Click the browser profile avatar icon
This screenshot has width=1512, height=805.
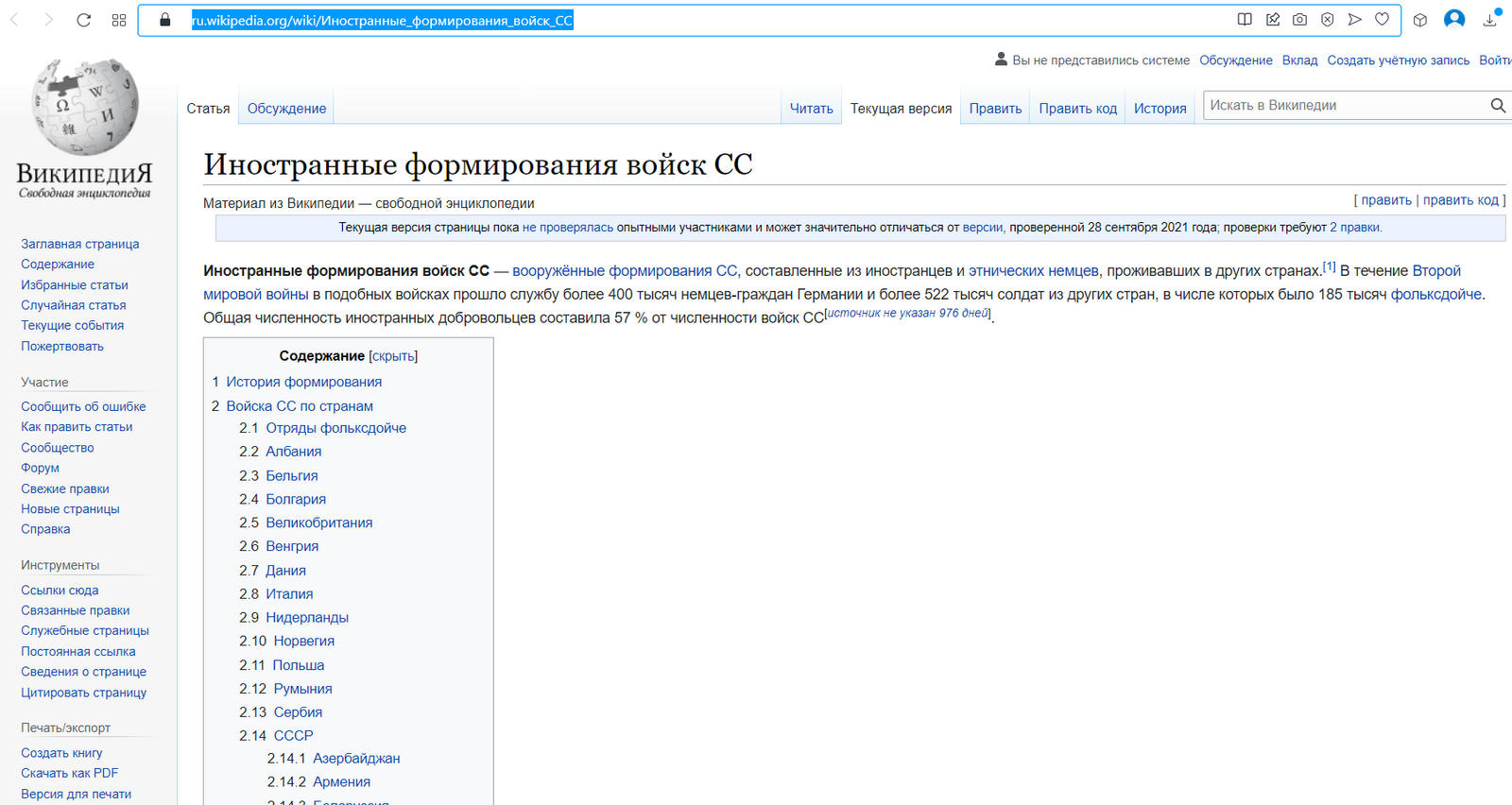coord(1454,20)
